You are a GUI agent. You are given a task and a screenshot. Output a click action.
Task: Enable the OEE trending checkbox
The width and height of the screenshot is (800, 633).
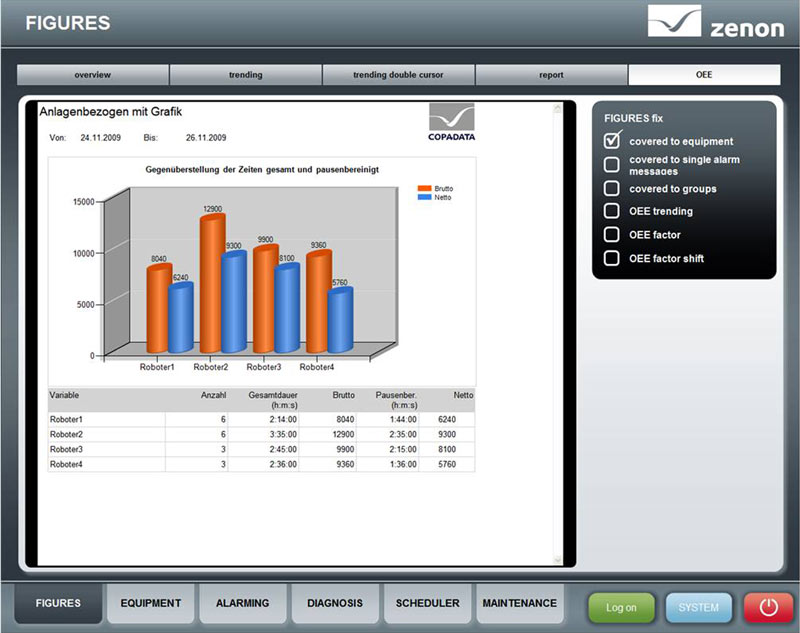pyautogui.click(x=612, y=211)
